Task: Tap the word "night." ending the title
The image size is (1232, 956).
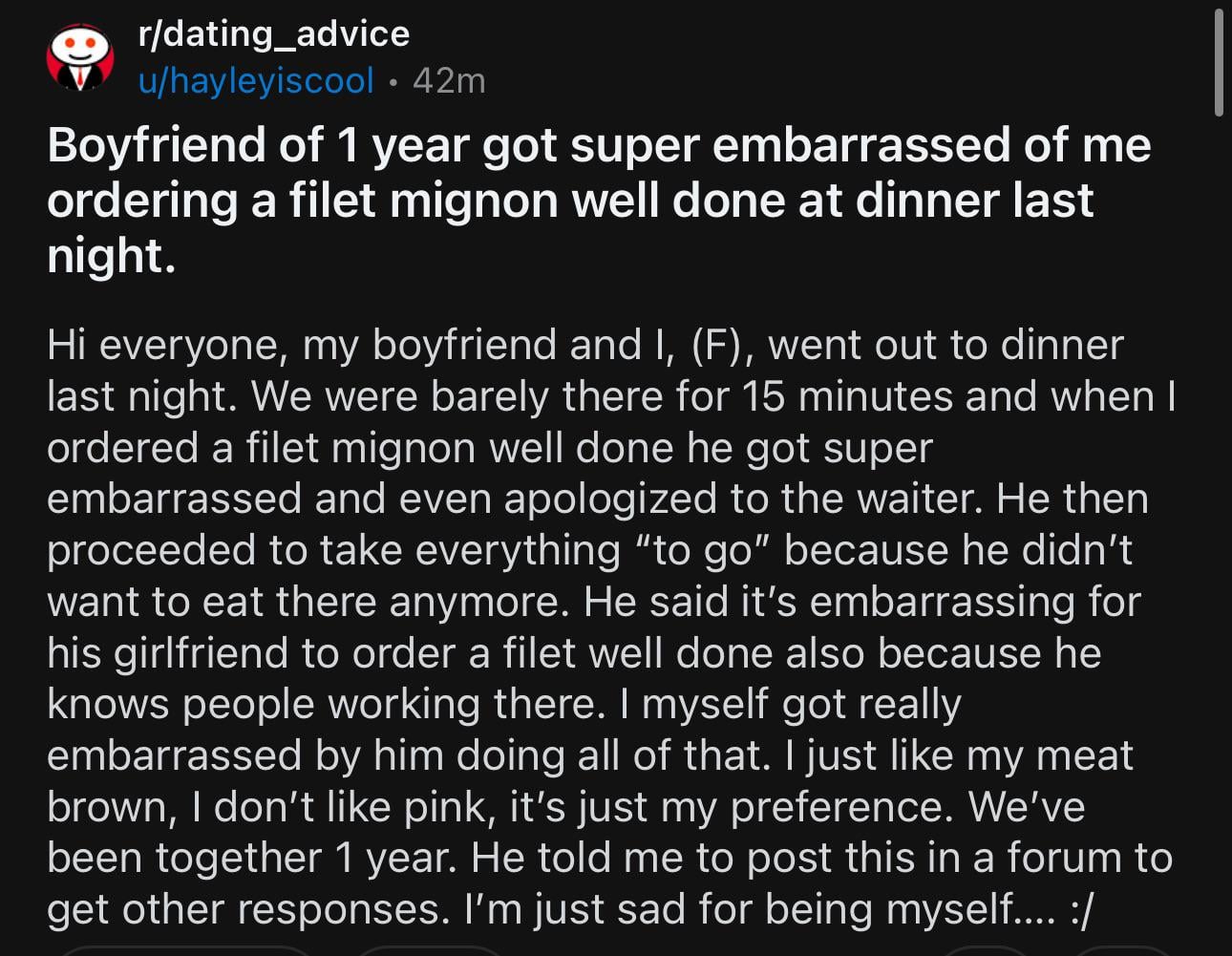Action: [x=112, y=256]
